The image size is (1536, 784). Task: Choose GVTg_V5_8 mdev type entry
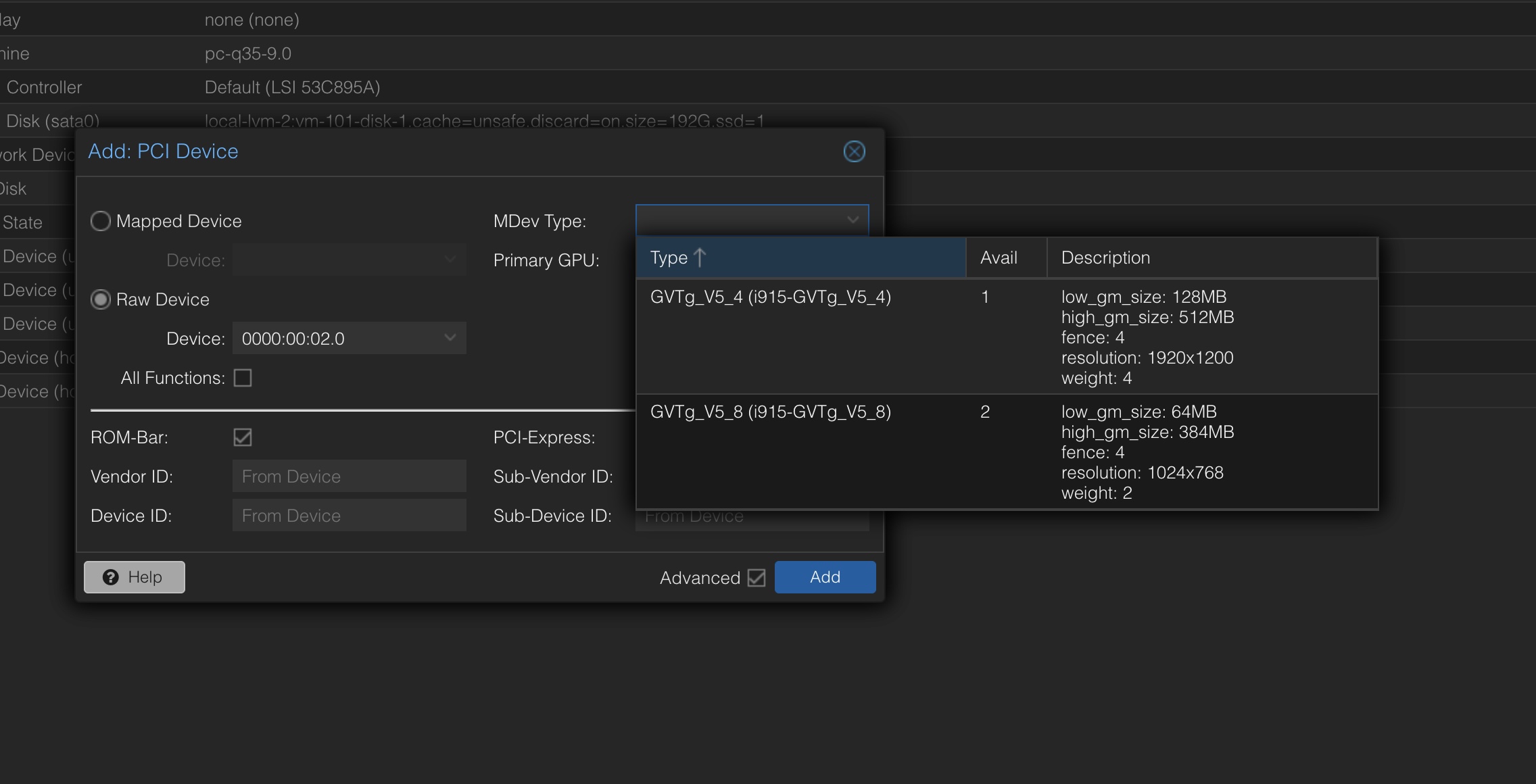771,412
